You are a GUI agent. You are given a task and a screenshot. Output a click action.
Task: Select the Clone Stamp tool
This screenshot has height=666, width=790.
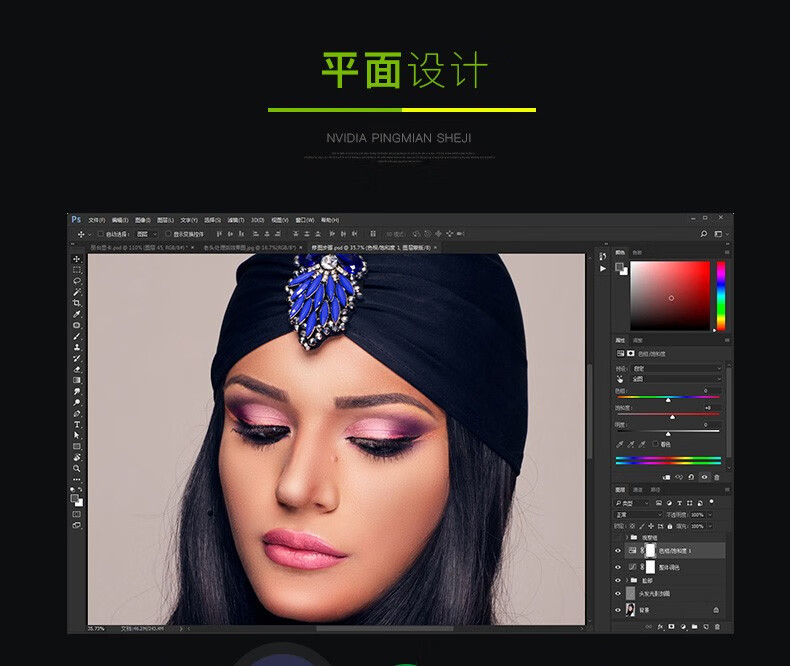tap(77, 347)
